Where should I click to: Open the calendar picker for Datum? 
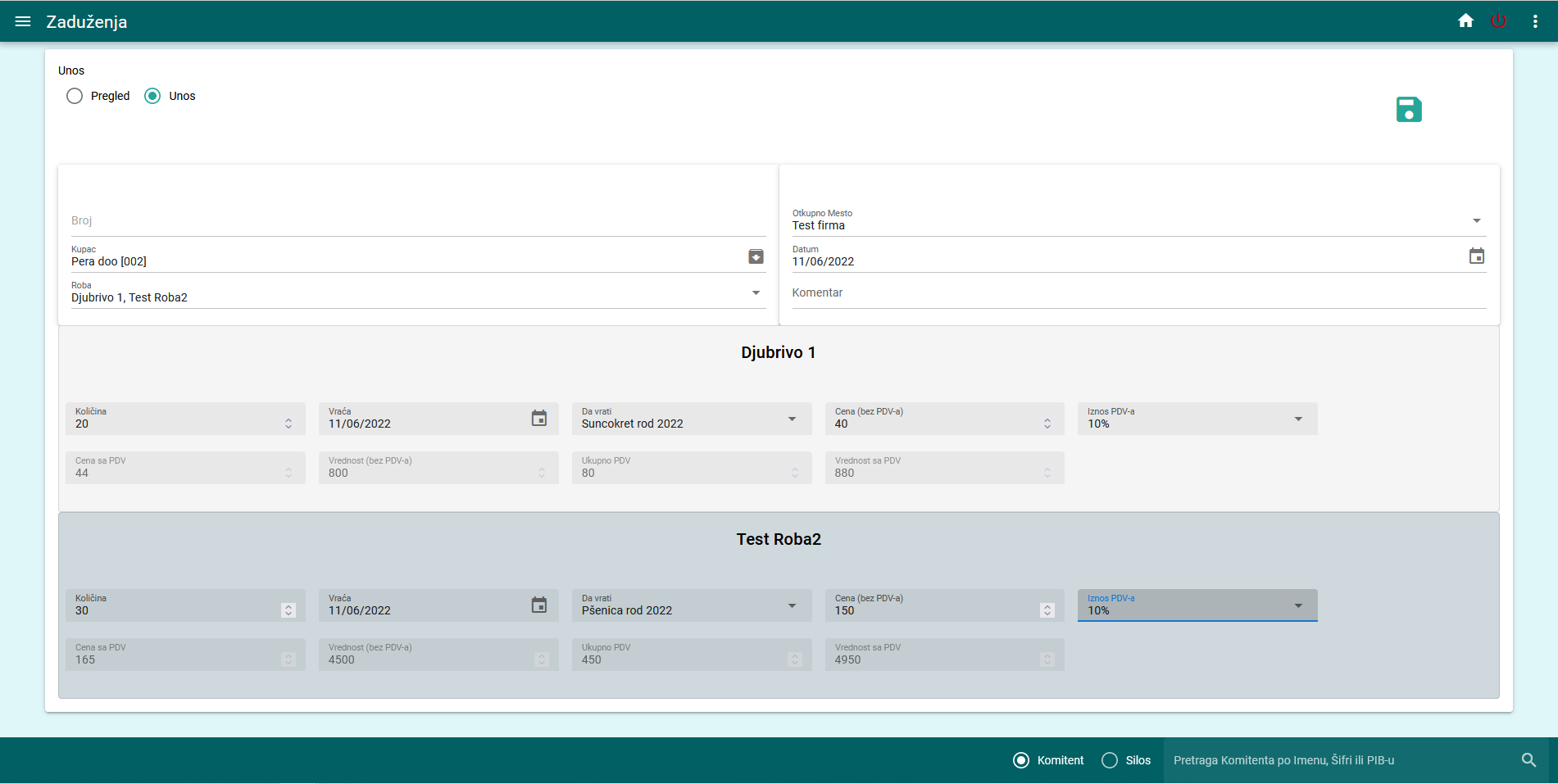[x=1477, y=256]
